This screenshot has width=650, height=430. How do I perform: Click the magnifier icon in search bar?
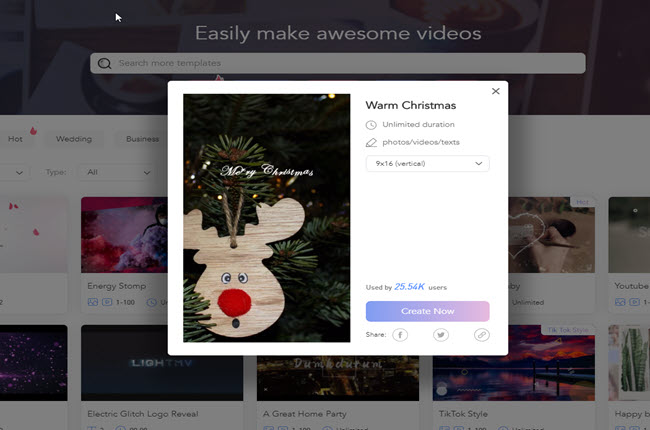click(x=104, y=64)
